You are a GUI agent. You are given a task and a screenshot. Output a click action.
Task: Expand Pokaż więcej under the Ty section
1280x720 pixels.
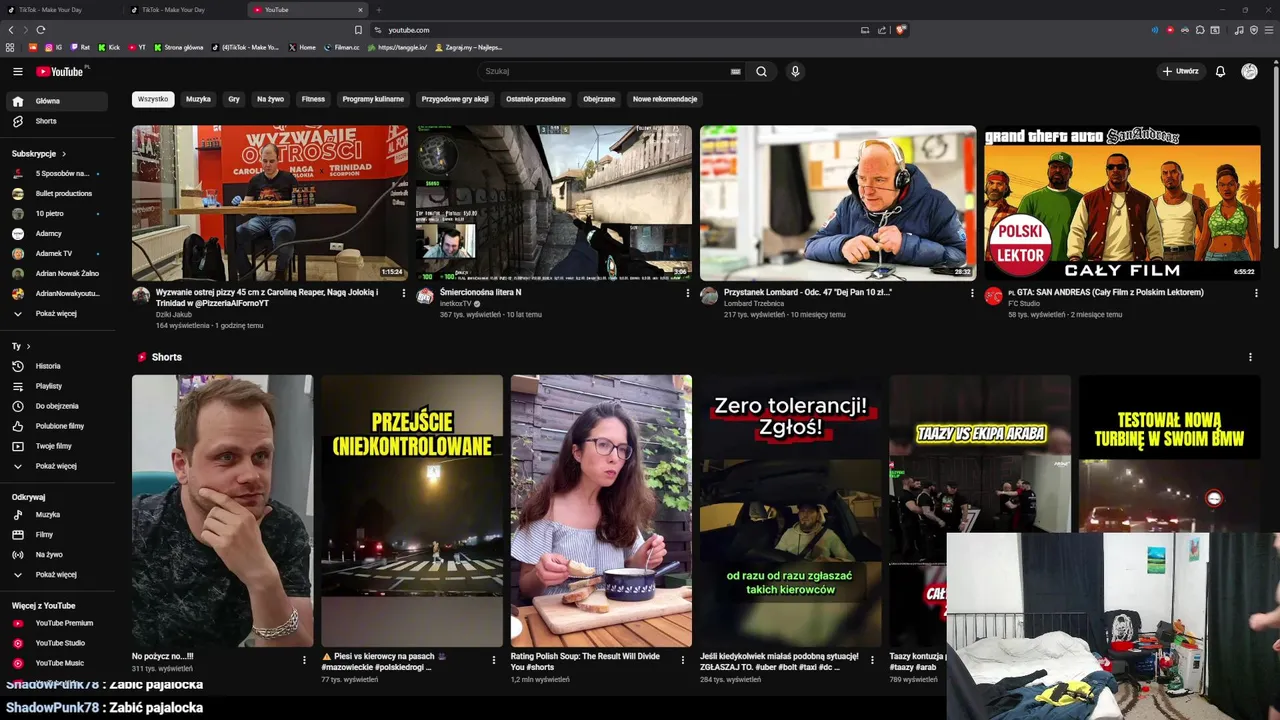pyautogui.click(x=56, y=466)
